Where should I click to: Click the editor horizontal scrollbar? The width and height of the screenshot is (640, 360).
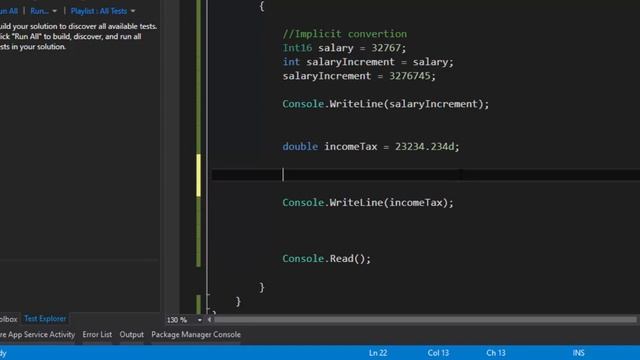(425, 320)
